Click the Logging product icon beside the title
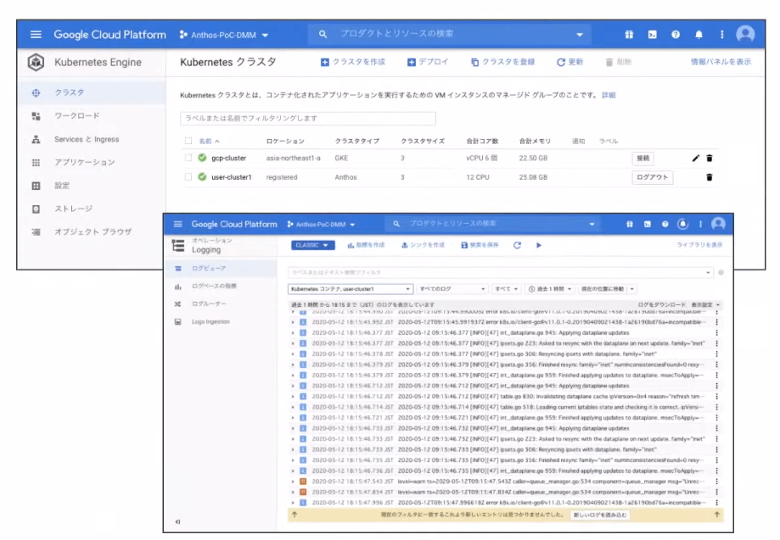This screenshot has width=780, height=540. pos(178,246)
